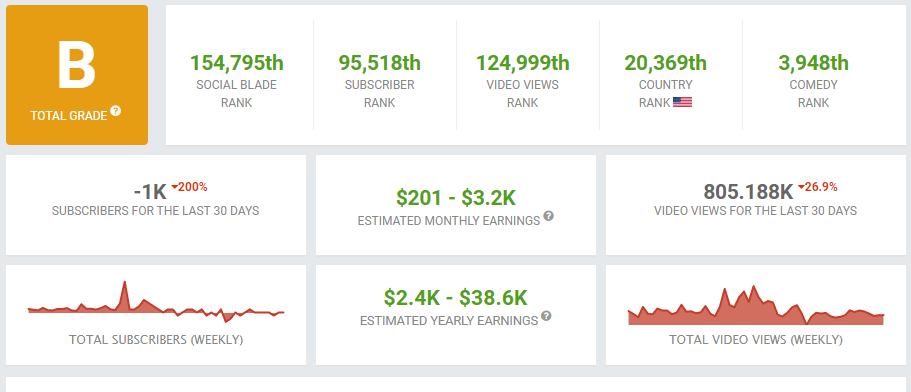
Task: Click the $201 - $3.2K monthly earnings
Action: click(x=456, y=198)
